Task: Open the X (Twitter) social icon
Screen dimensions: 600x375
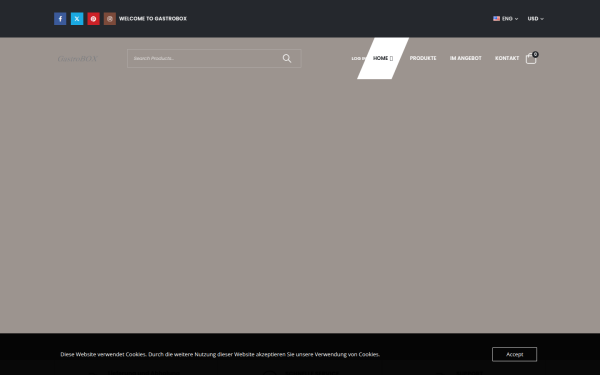Action: coord(77,19)
